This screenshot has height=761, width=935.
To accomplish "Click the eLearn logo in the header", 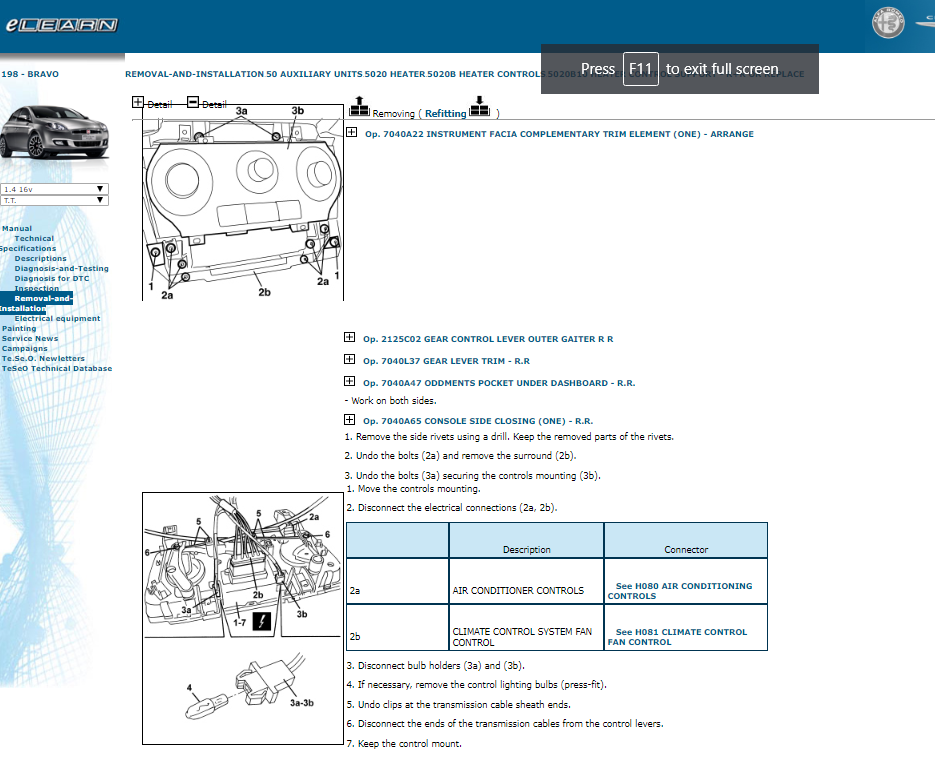I will coord(61,24).
